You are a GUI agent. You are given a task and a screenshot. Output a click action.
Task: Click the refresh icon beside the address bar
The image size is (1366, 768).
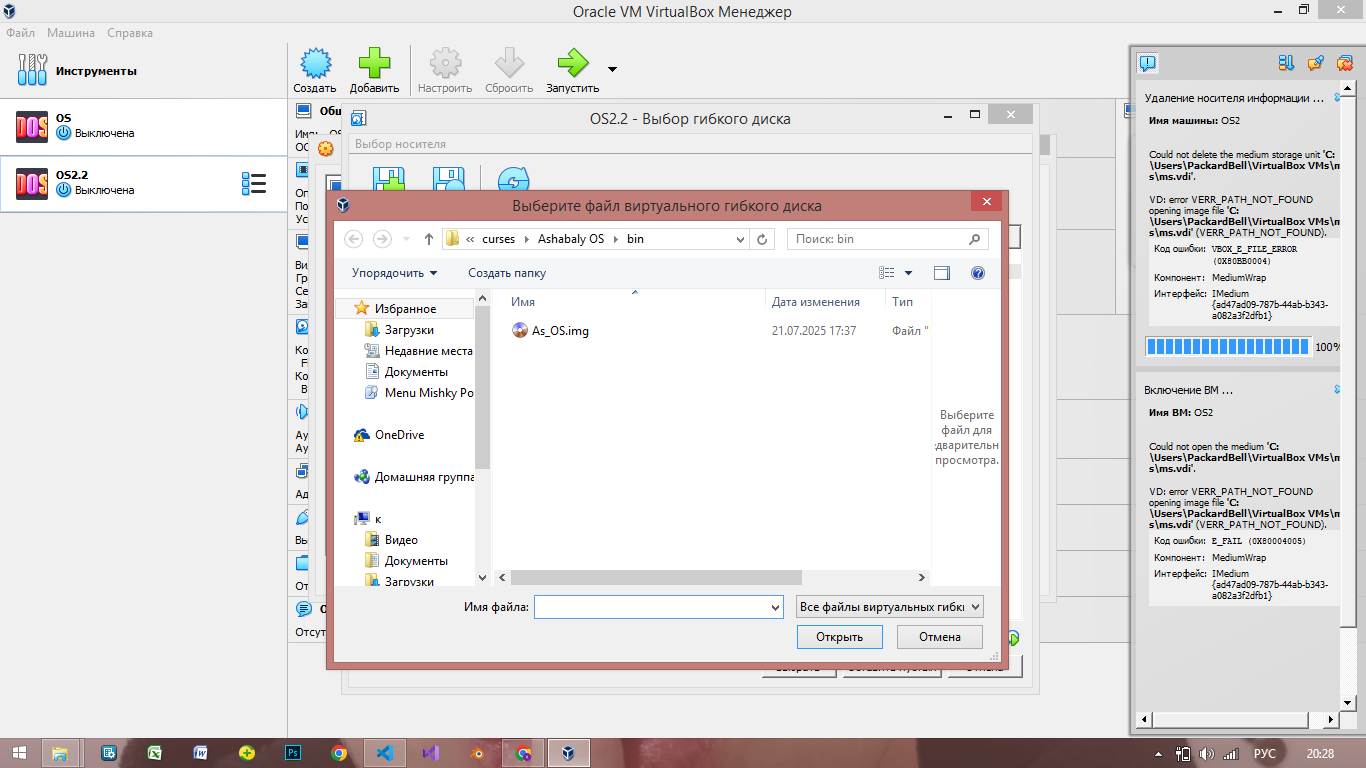point(763,239)
